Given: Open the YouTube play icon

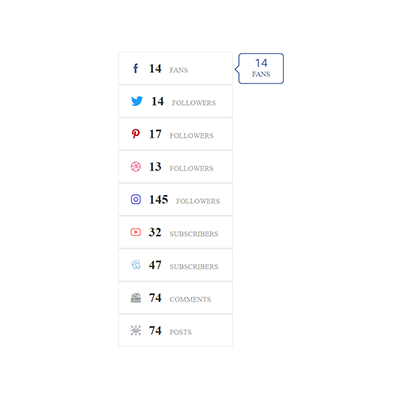Looking at the screenshot, I should pos(136,232).
